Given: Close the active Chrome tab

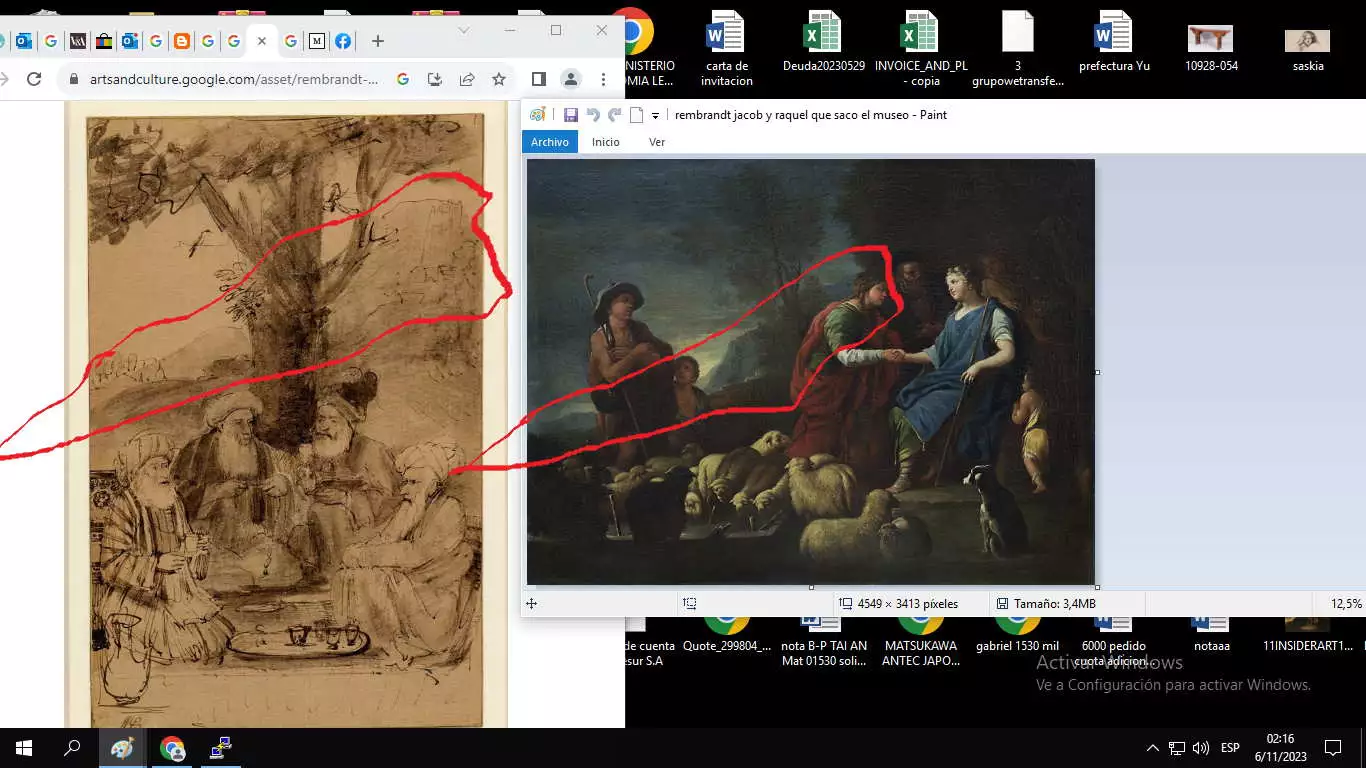Looking at the screenshot, I should pos(262,41).
